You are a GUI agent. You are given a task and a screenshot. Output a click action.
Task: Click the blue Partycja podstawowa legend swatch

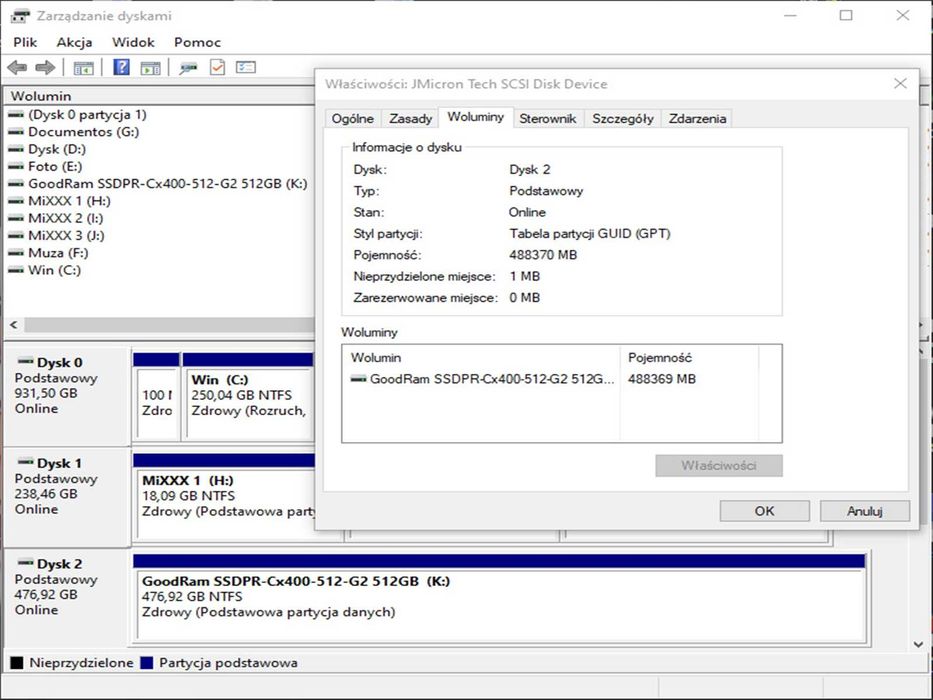pyautogui.click(x=146, y=662)
